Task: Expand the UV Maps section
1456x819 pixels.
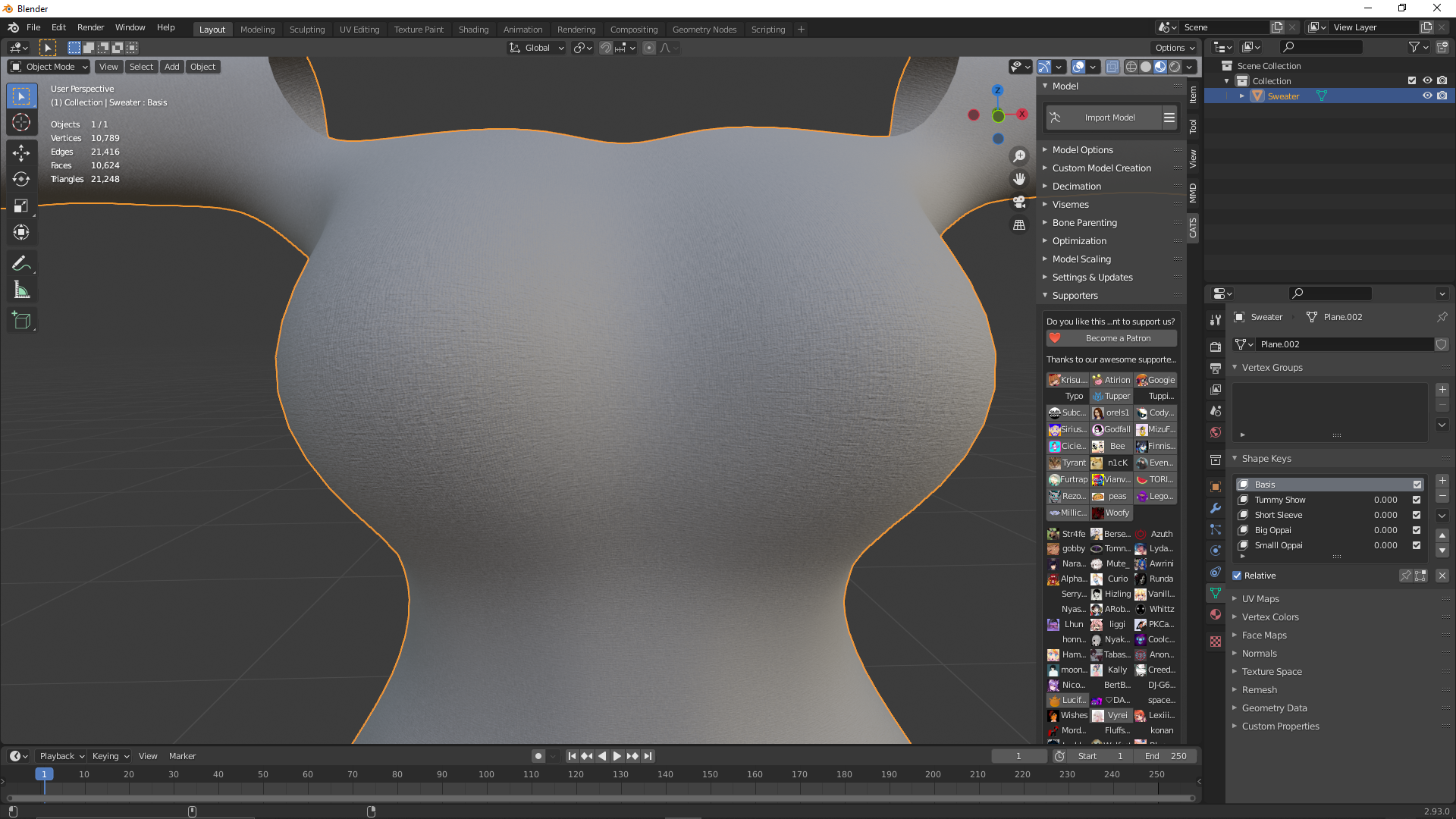Action: [1260, 598]
